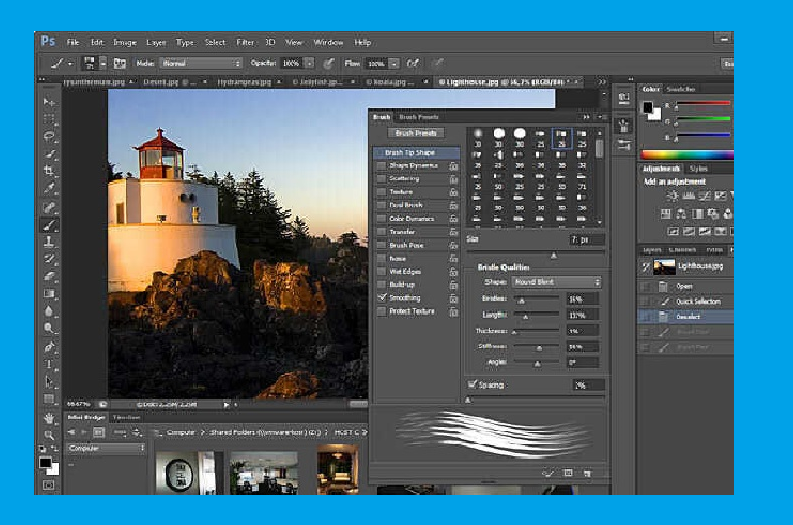Select the Crop tool
The height and width of the screenshot is (525, 793).
[49, 171]
